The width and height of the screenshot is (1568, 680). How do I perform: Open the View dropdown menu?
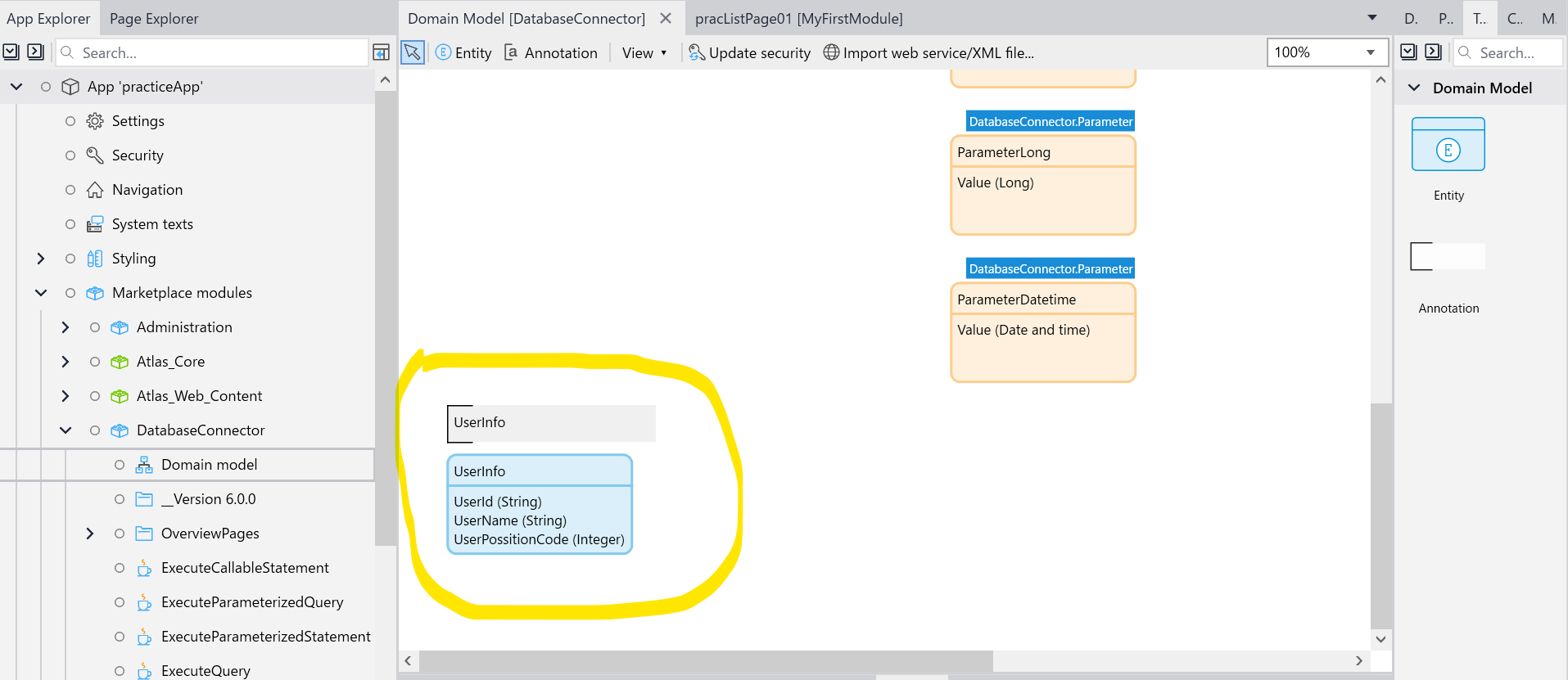click(x=644, y=52)
